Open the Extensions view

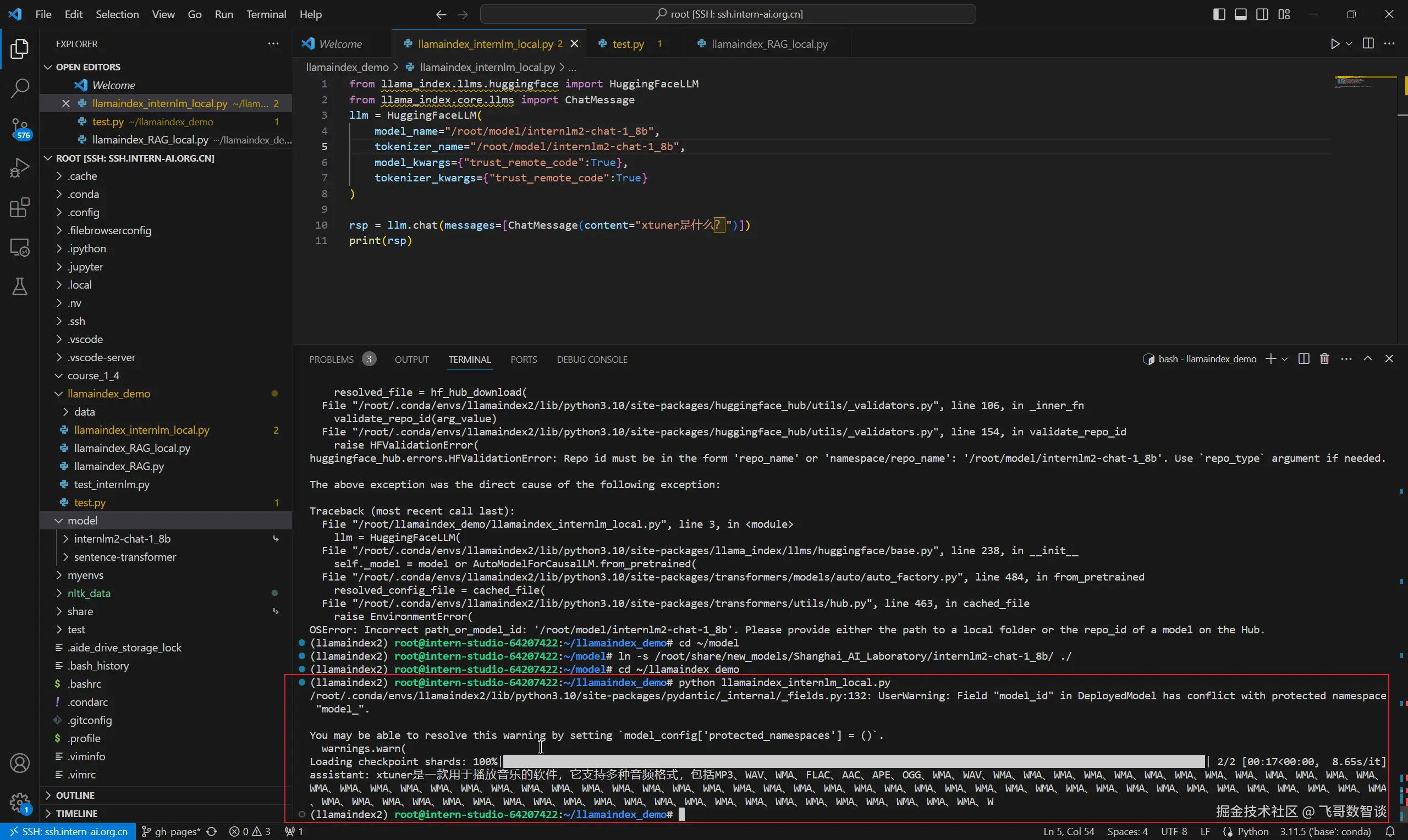click(x=20, y=208)
